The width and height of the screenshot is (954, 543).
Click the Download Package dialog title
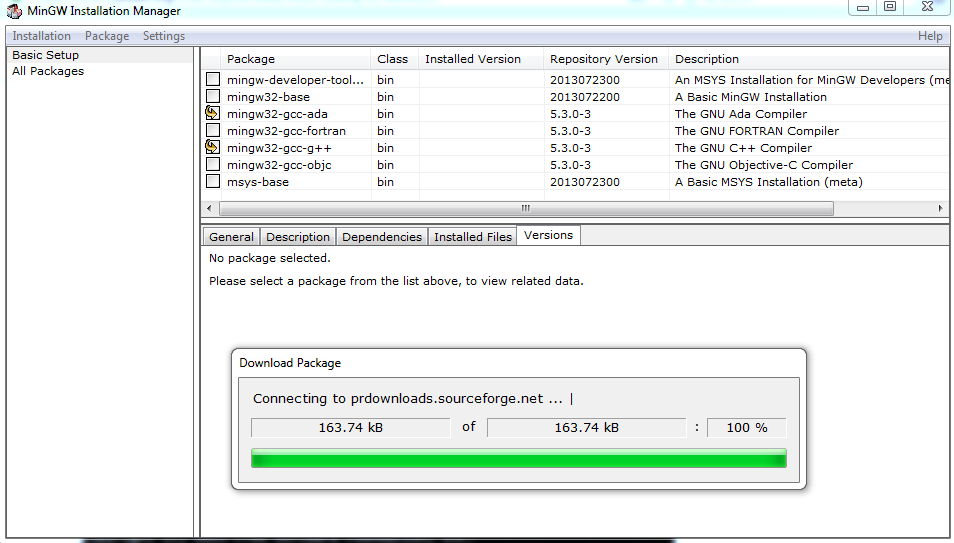pos(290,363)
